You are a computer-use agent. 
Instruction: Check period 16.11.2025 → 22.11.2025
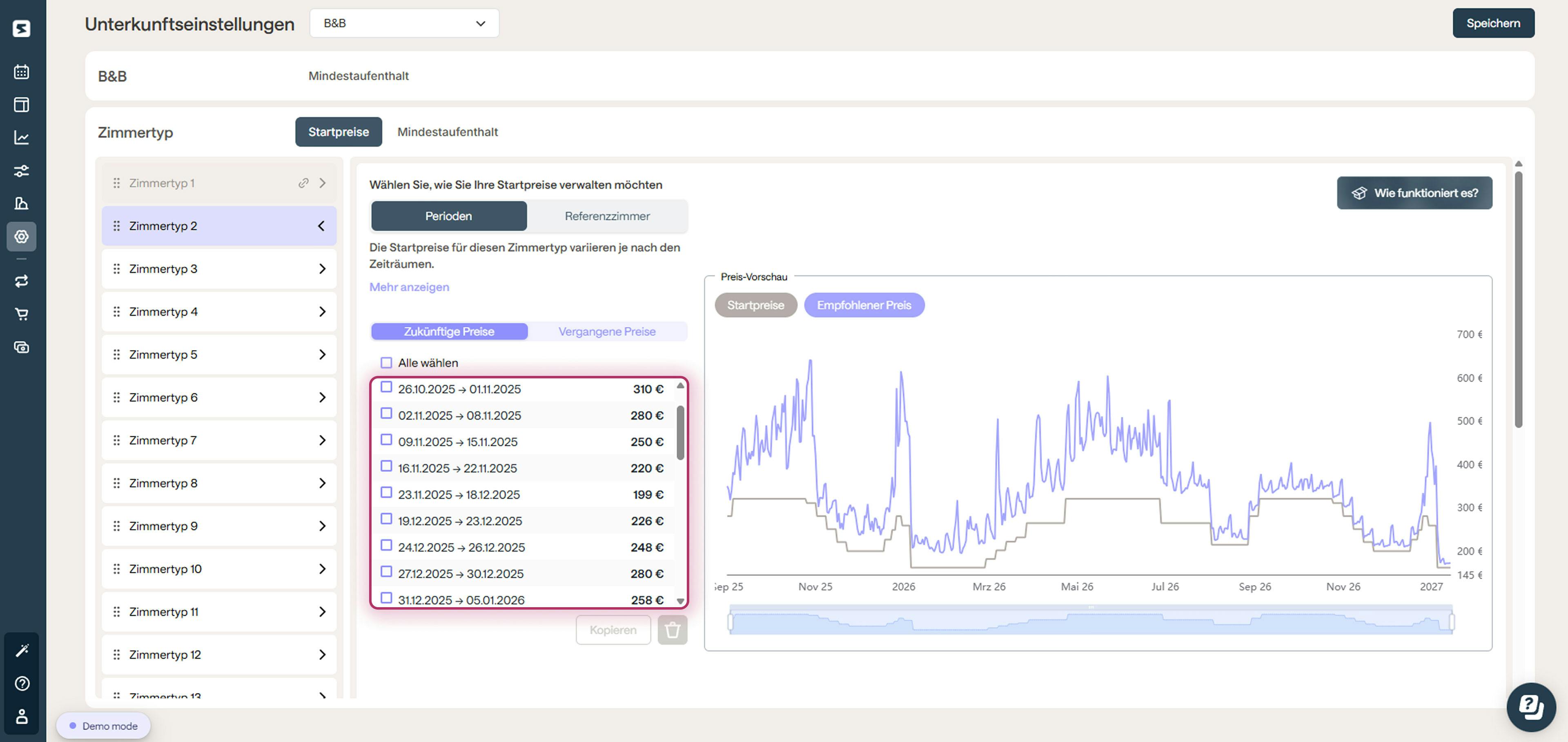coord(386,466)
